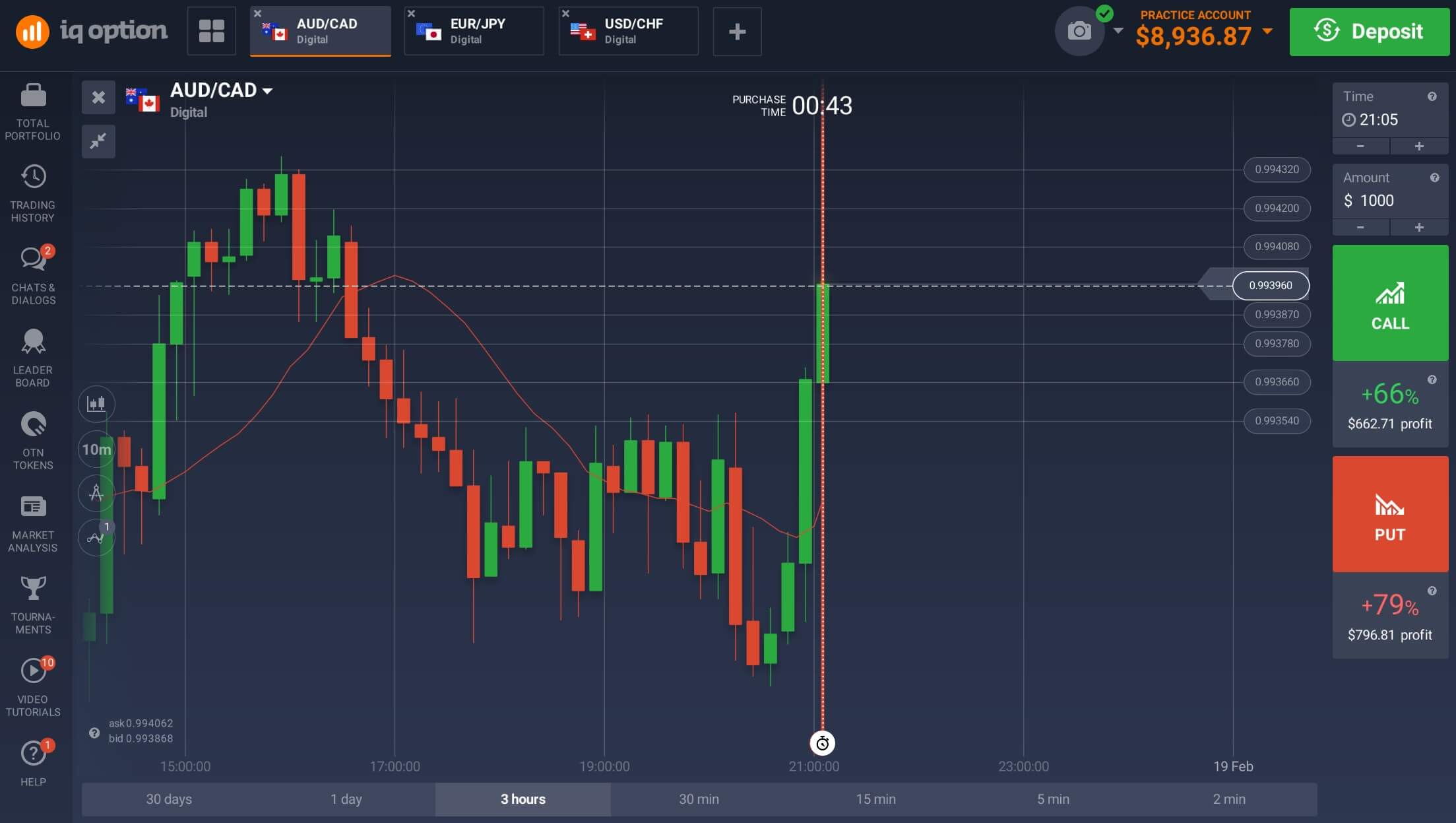Open the practice account balance dropdown

pyautogui.click(x=1267, y=31)
